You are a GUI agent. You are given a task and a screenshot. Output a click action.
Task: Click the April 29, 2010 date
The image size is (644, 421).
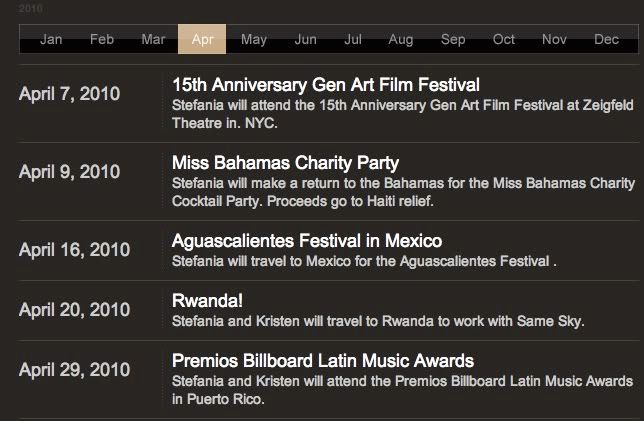coord(74,370)
